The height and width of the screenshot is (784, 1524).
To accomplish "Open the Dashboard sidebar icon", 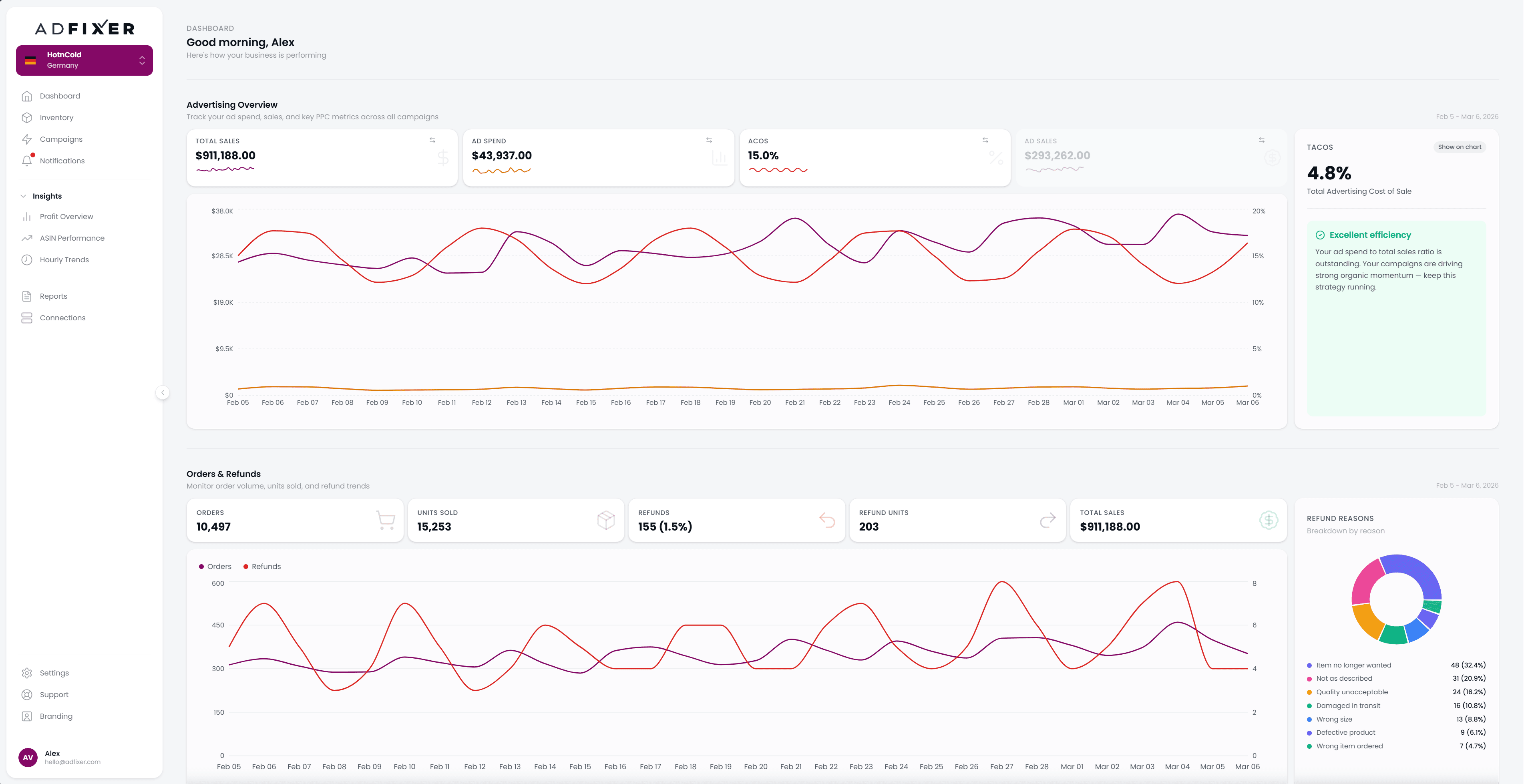I will 27,95.
